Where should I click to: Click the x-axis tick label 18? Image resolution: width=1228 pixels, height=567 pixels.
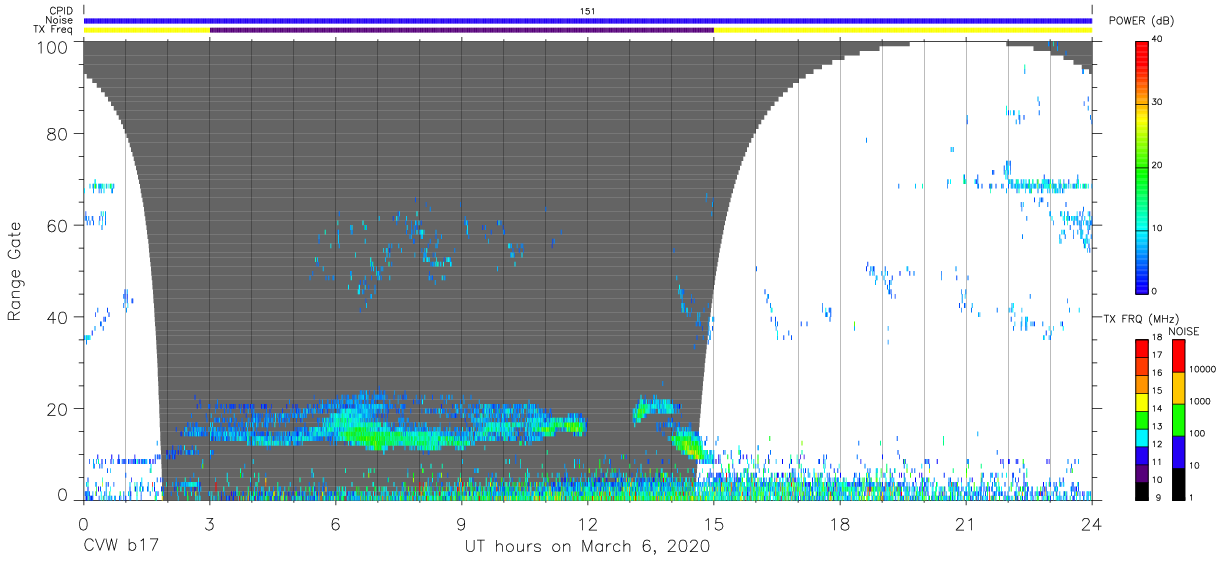pos(840,524)
